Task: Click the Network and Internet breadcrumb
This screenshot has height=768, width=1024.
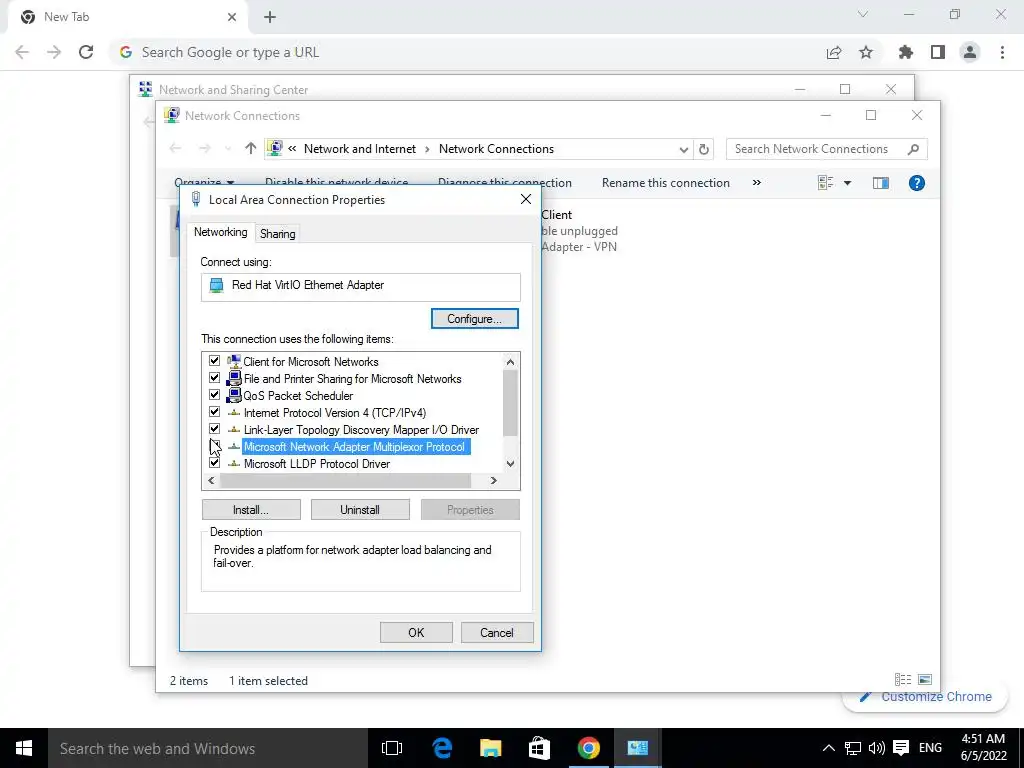Action: coord(360,149)
